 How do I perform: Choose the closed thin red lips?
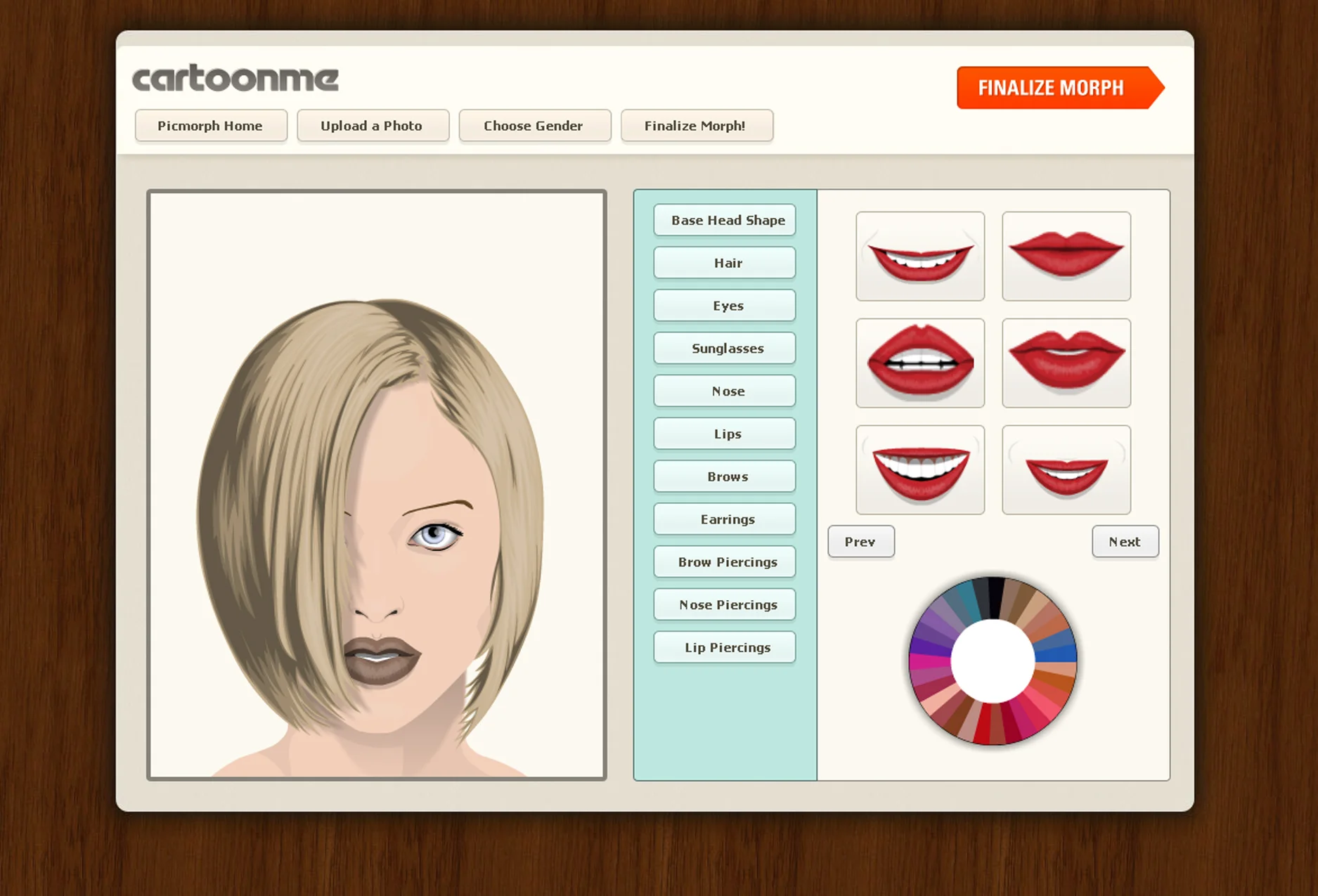point(1066,257)
